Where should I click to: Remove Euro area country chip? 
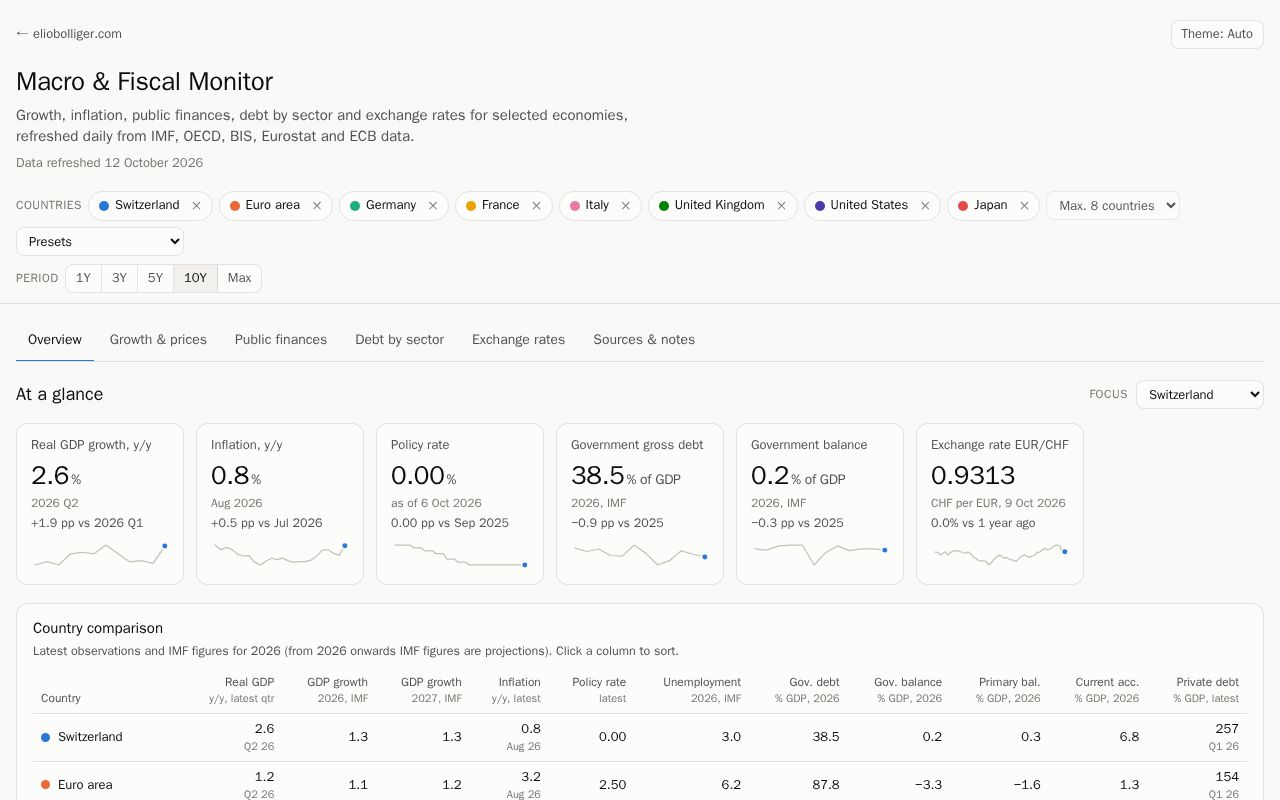[317, 206]
